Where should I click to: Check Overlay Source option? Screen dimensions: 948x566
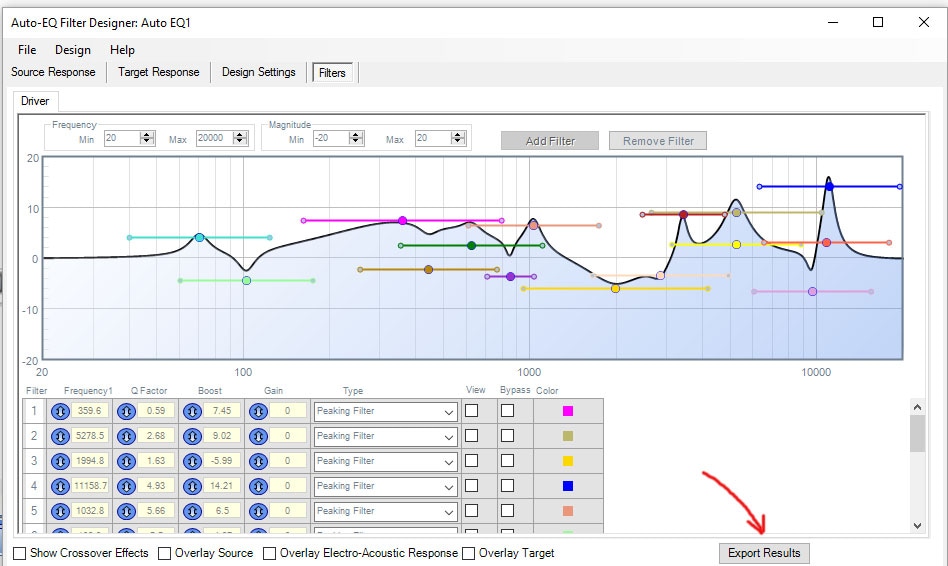coord(164,553)
